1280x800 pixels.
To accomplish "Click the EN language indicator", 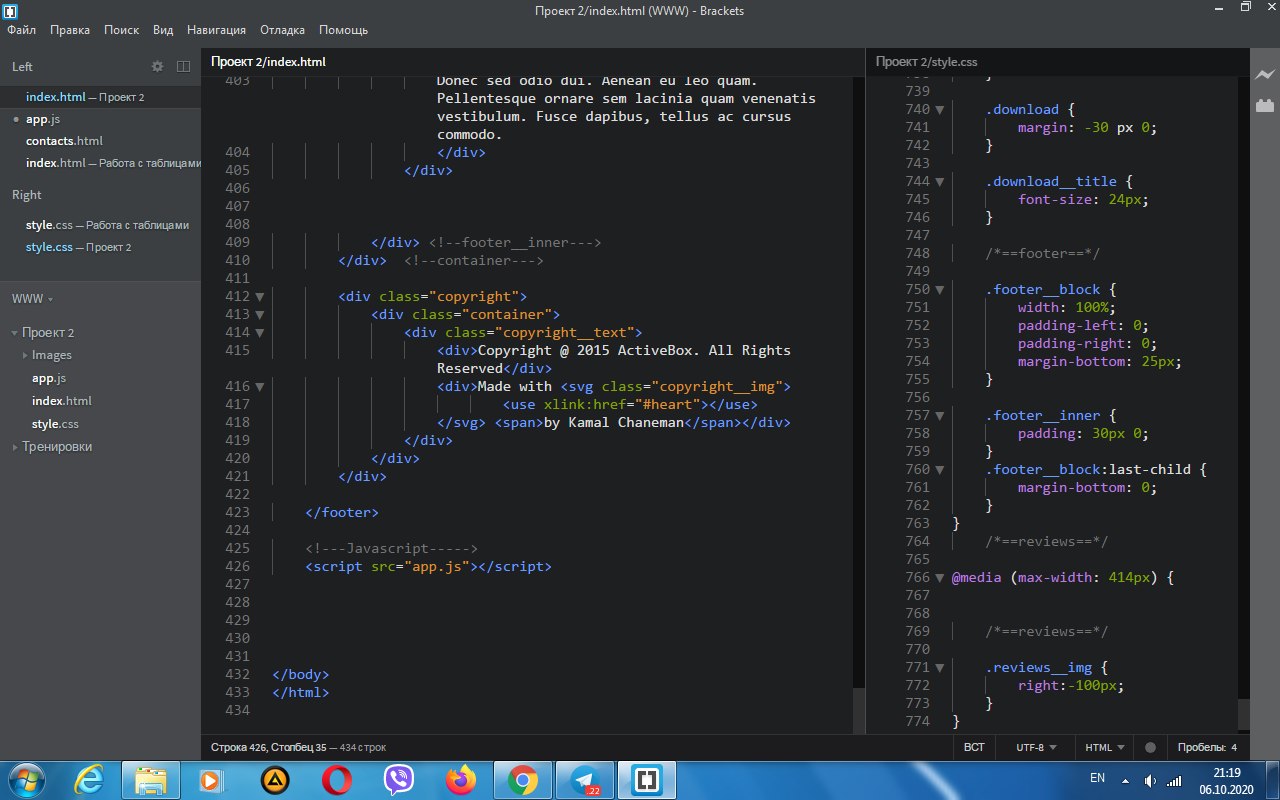I will (x=1097, y=777).
